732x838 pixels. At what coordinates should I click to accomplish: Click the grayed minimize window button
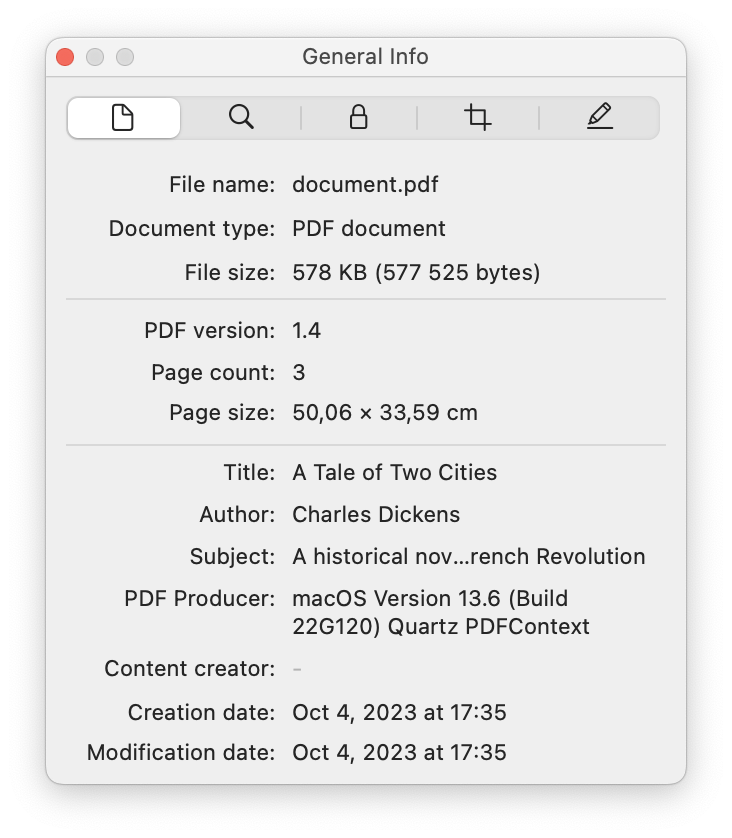tap(95, 57)
